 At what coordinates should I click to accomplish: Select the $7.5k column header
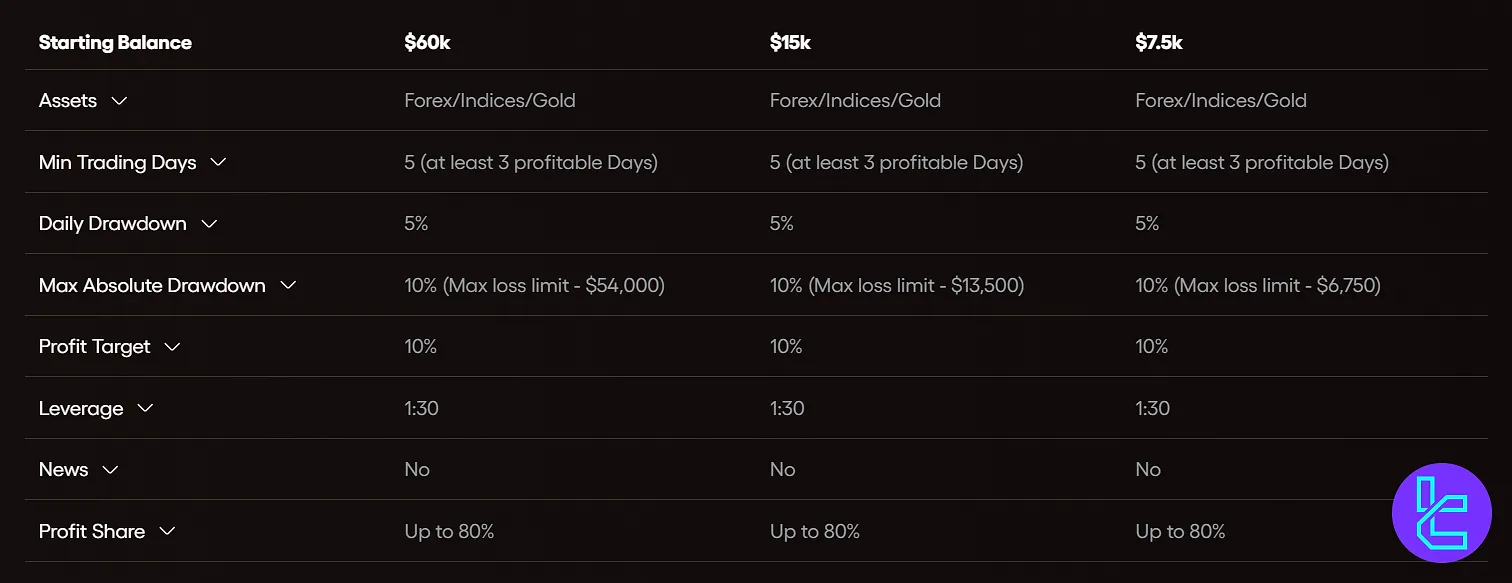(x=1159, y=43)
